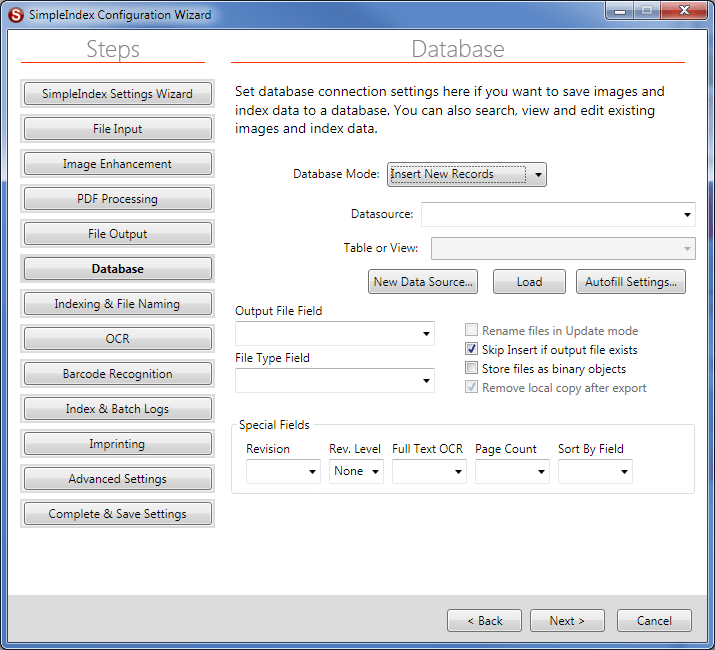Click the Load button
715x650 pixels.
tap(529, 281)
